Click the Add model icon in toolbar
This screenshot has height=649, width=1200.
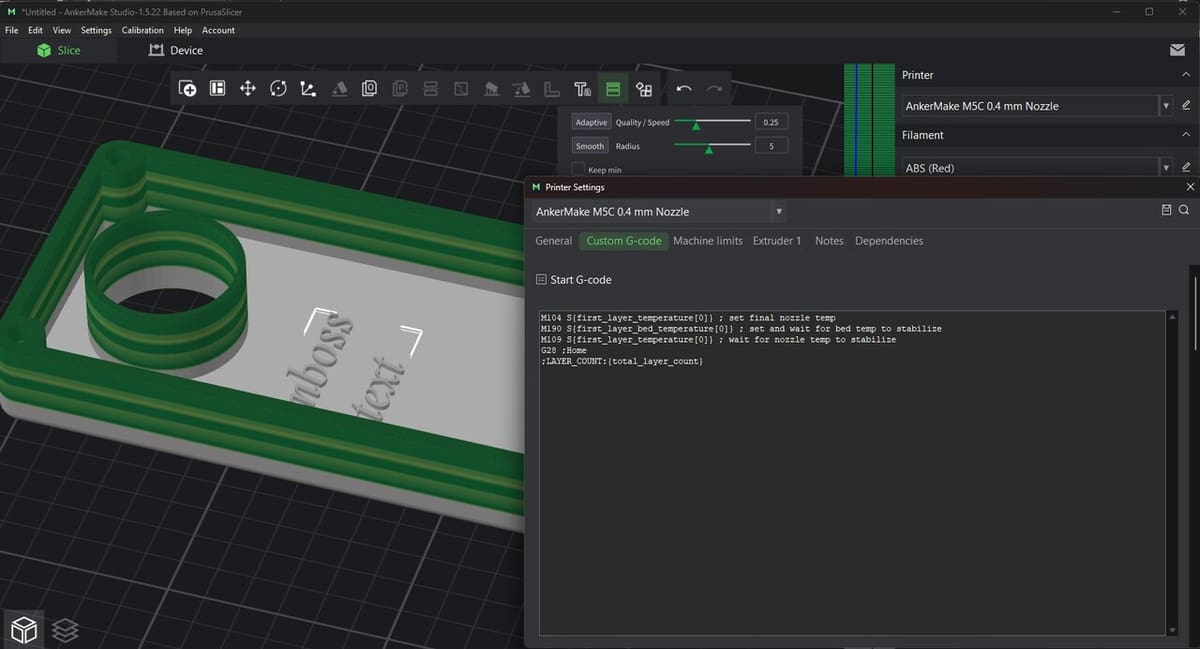pos(187,89)
